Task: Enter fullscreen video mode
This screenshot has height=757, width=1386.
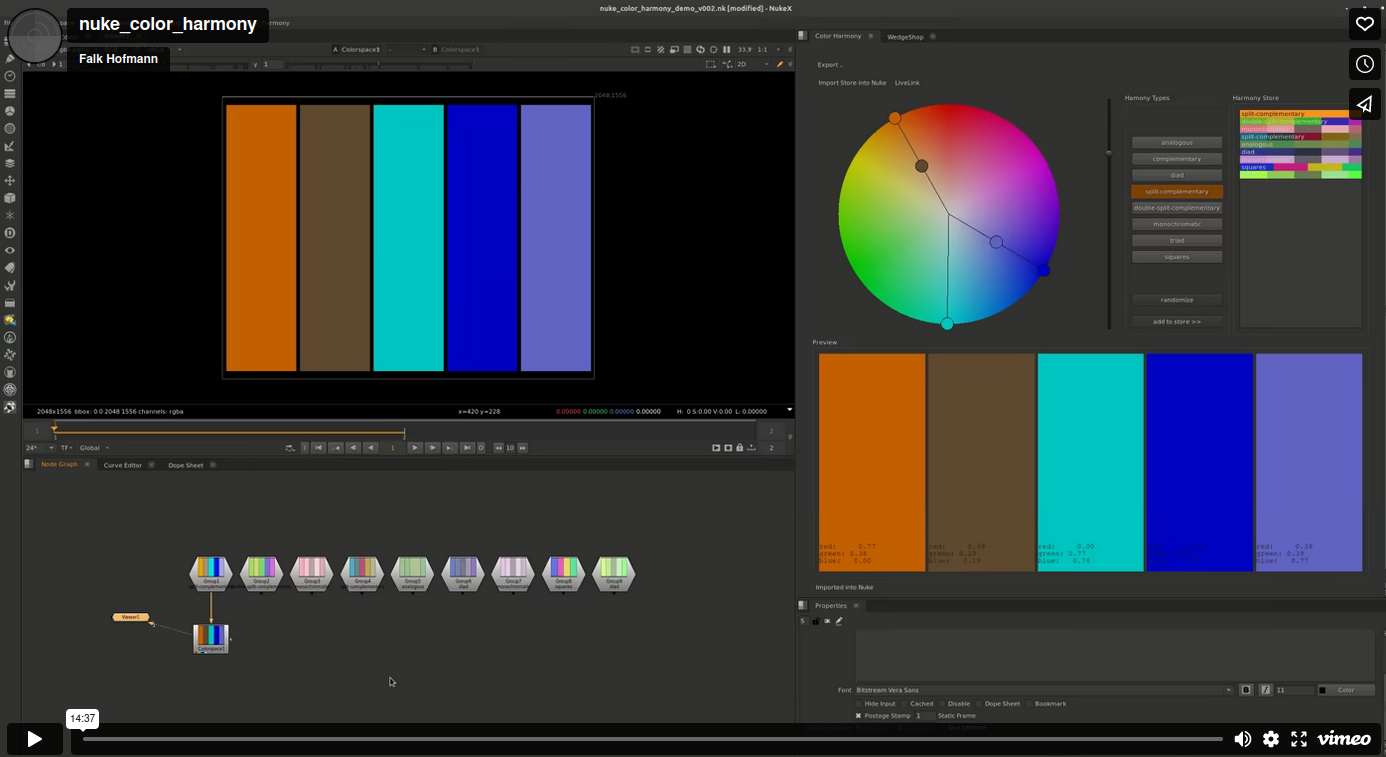Action: coord(1299,739)
